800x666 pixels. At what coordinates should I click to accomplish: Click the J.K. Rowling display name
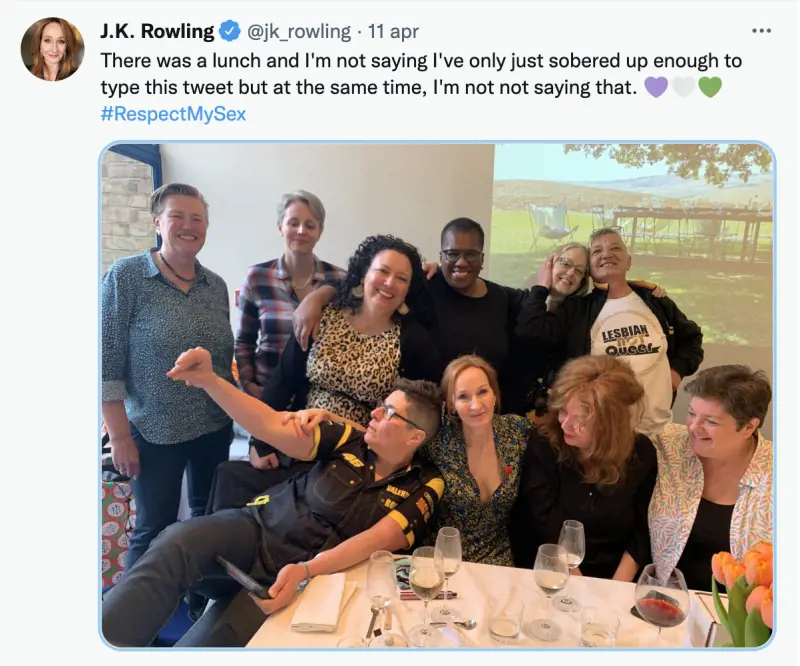pyautogui.click(x=156, y=32)
